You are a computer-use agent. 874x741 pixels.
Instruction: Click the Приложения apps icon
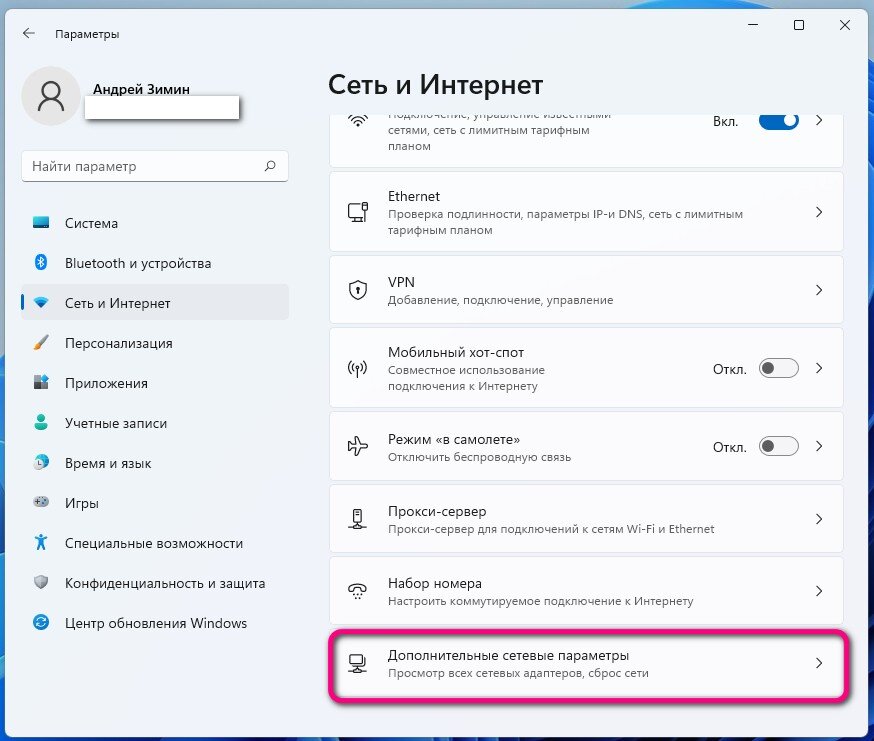point(41,382)
